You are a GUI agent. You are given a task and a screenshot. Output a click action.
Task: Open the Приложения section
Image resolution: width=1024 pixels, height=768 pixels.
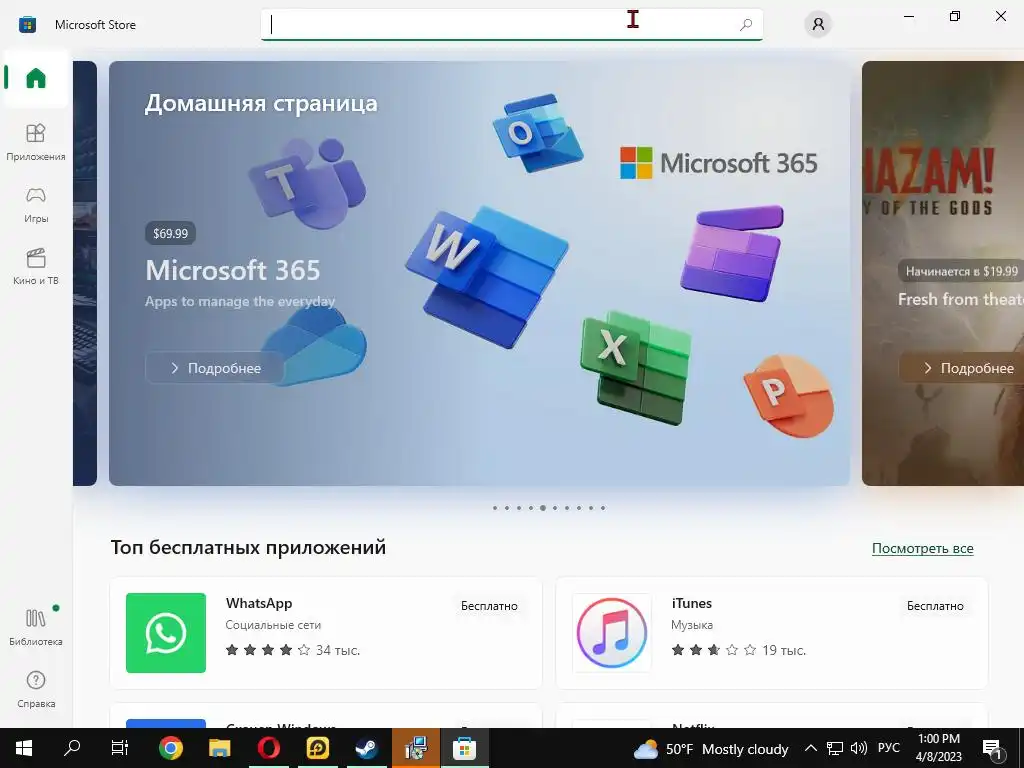(x=36, y=142)
